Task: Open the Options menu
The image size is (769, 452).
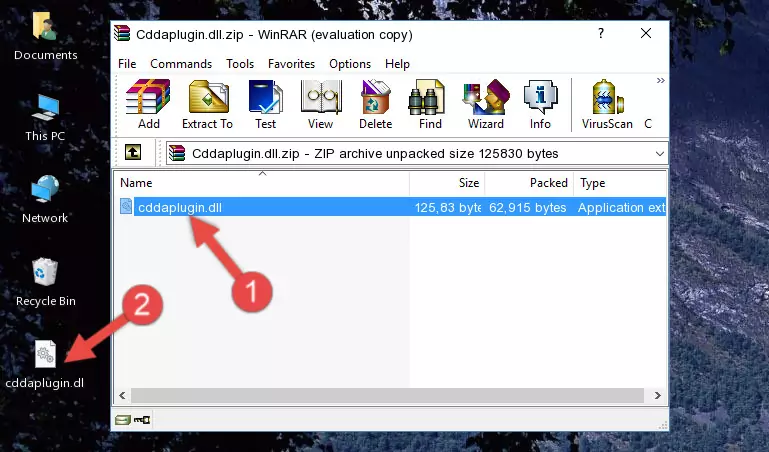Action: (x=350, y=64)
